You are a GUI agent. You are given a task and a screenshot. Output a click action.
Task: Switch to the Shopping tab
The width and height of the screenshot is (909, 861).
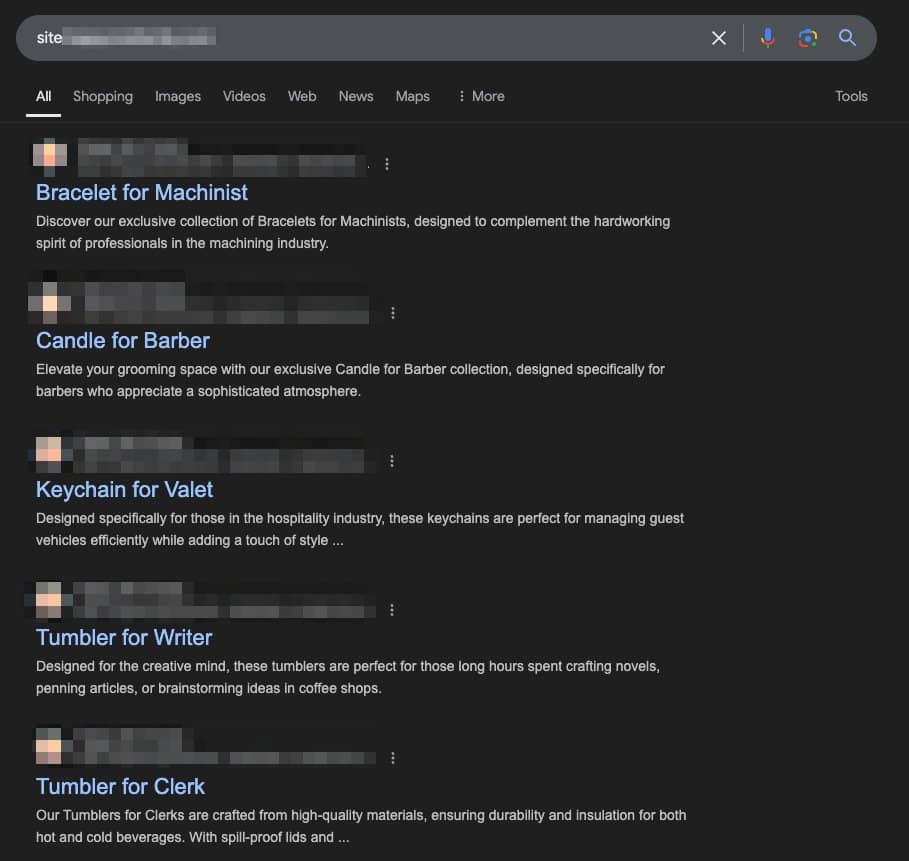pos(103,96)
